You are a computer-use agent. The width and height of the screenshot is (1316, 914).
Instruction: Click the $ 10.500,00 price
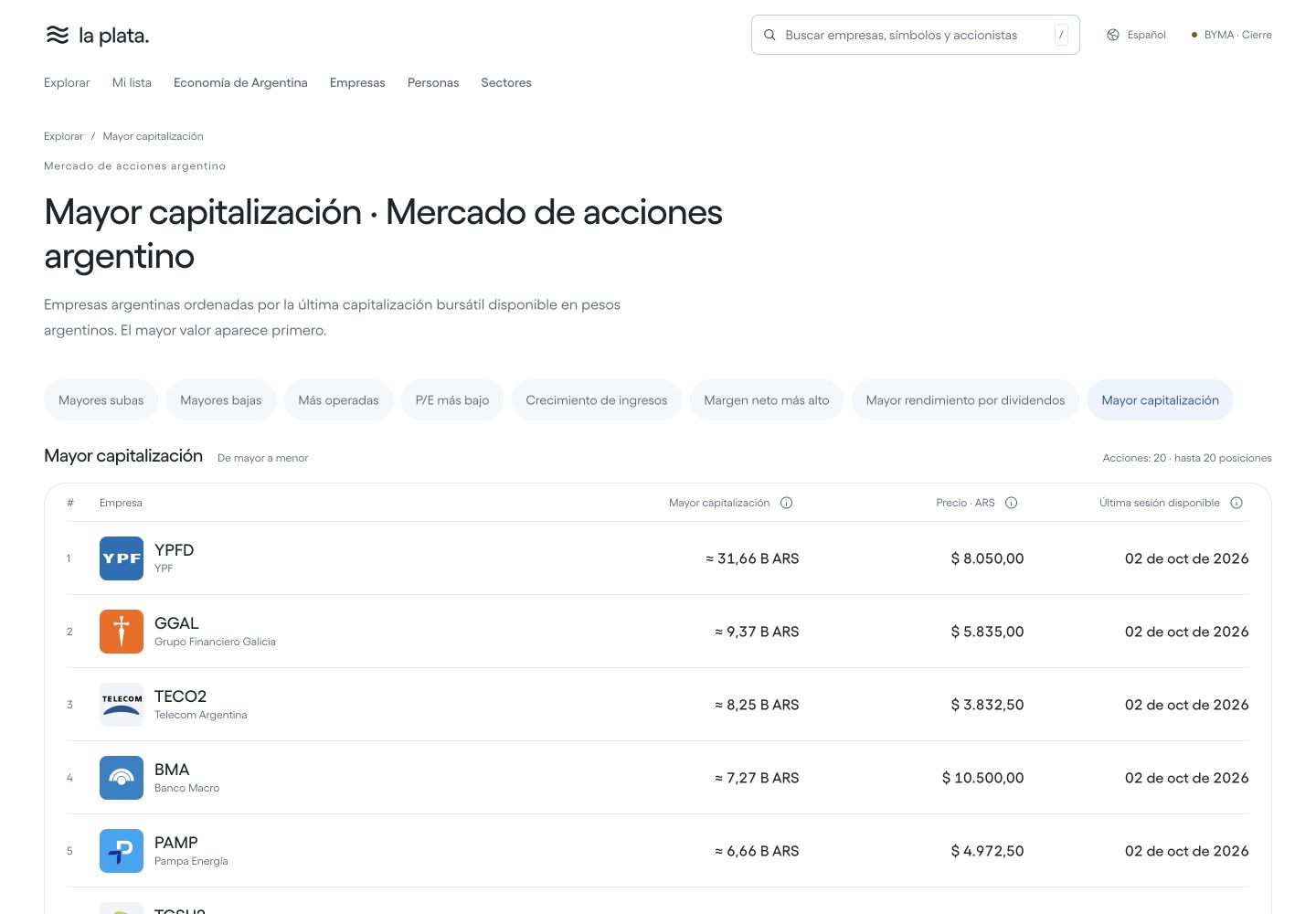[983, 778]
